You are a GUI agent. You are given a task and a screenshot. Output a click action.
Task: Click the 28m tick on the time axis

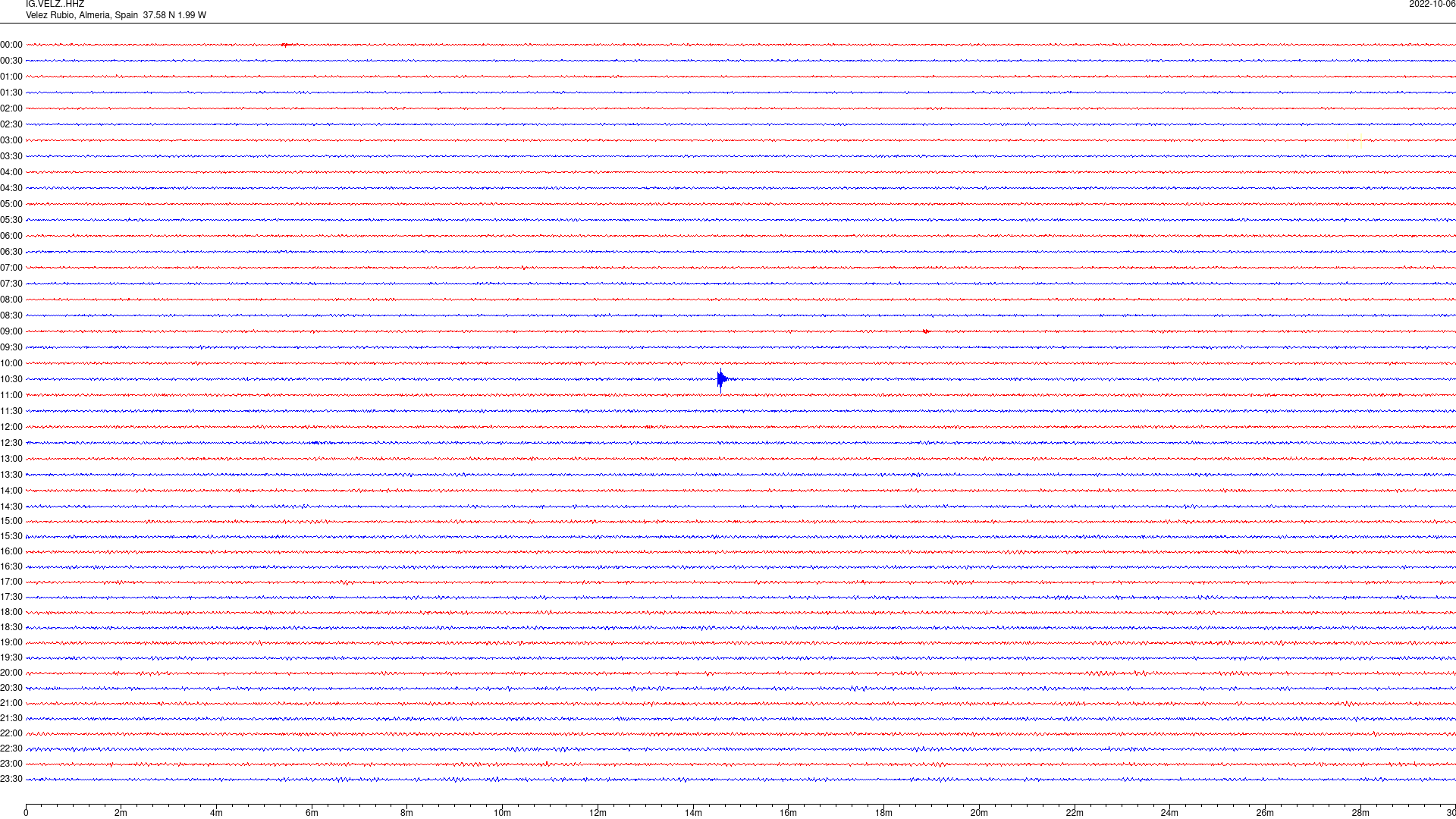point(1360,812)
